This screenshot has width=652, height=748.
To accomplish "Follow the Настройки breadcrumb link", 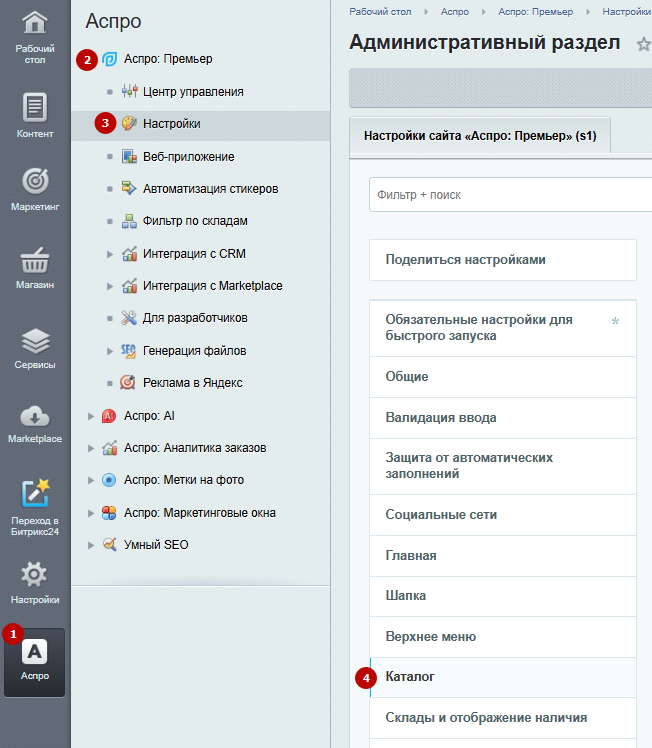I will tap(627, 12).
